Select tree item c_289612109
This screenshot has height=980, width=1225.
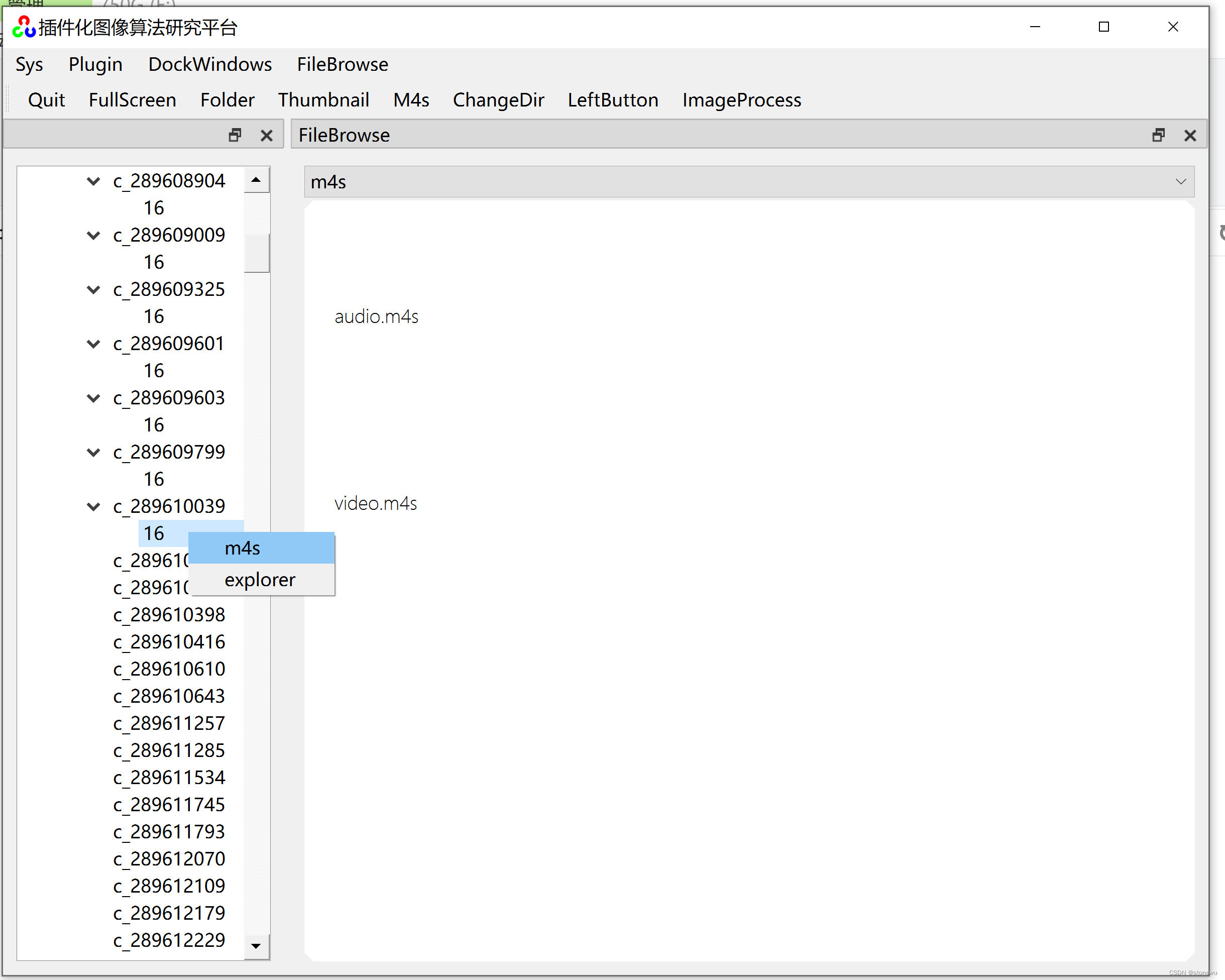point(169,886)
